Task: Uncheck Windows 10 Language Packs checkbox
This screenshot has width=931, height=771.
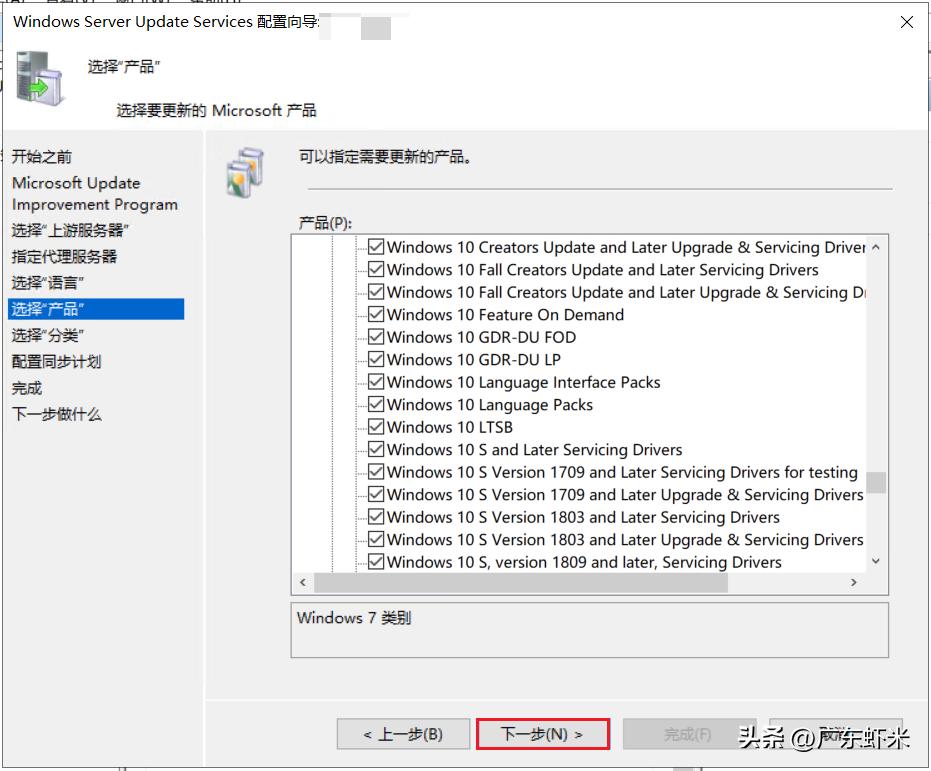Action: (376, 404)
